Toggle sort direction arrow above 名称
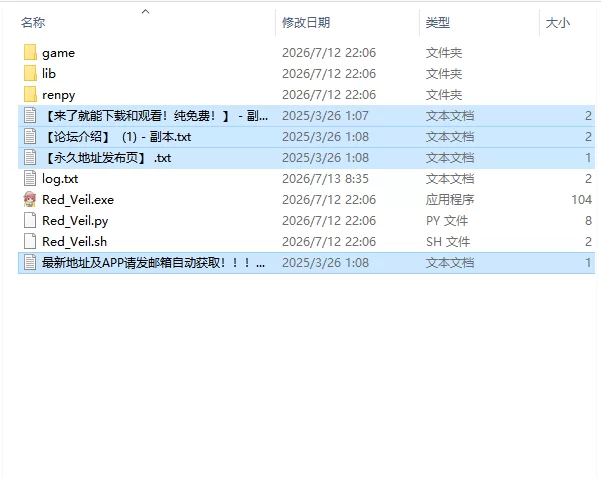The height and width of the screenshot is (478, 601). [145, 12]
